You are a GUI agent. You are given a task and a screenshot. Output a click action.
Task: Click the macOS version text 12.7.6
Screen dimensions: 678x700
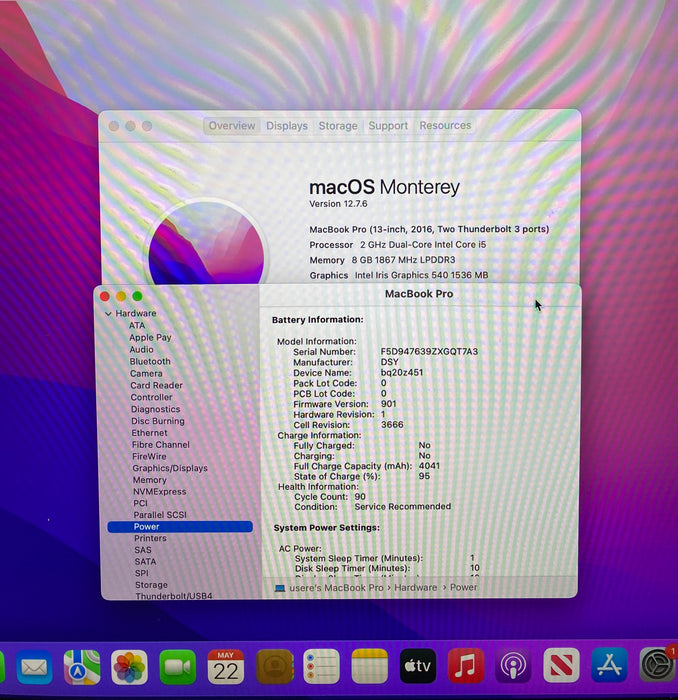tap(354, 204)
